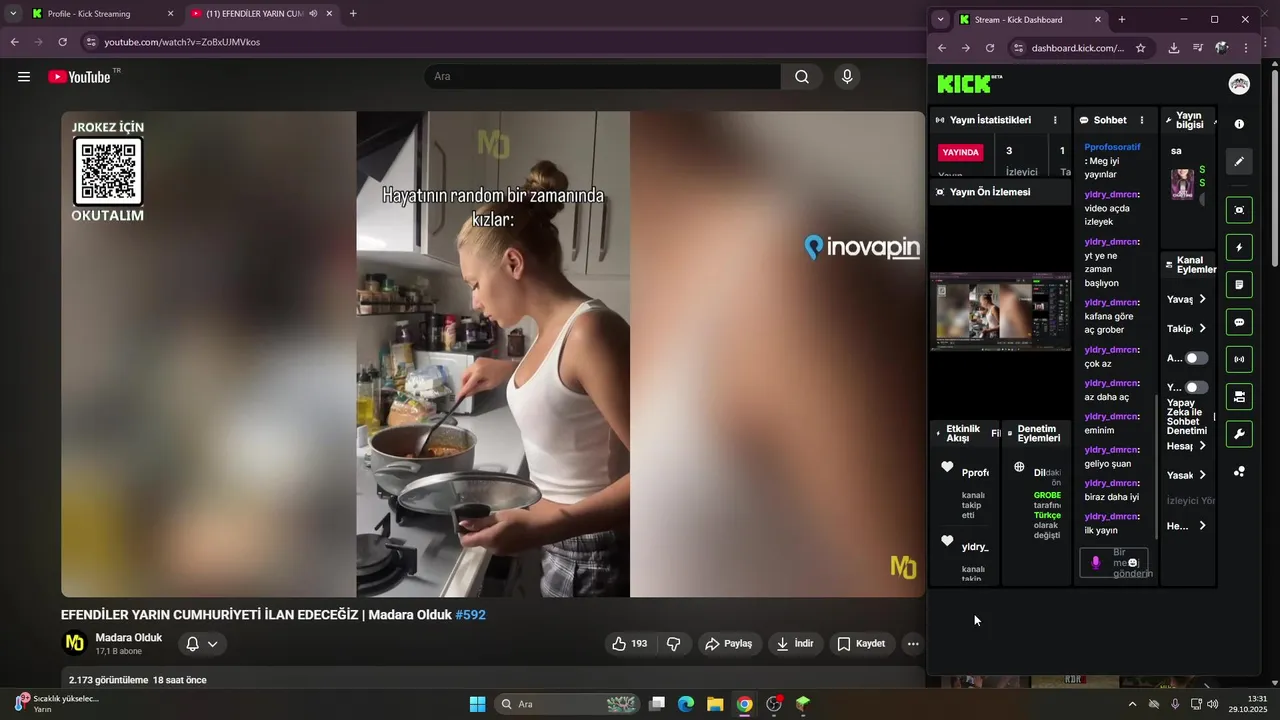Open the emoji picker in chat input
1280x720 pixels.
point(1133,563)
